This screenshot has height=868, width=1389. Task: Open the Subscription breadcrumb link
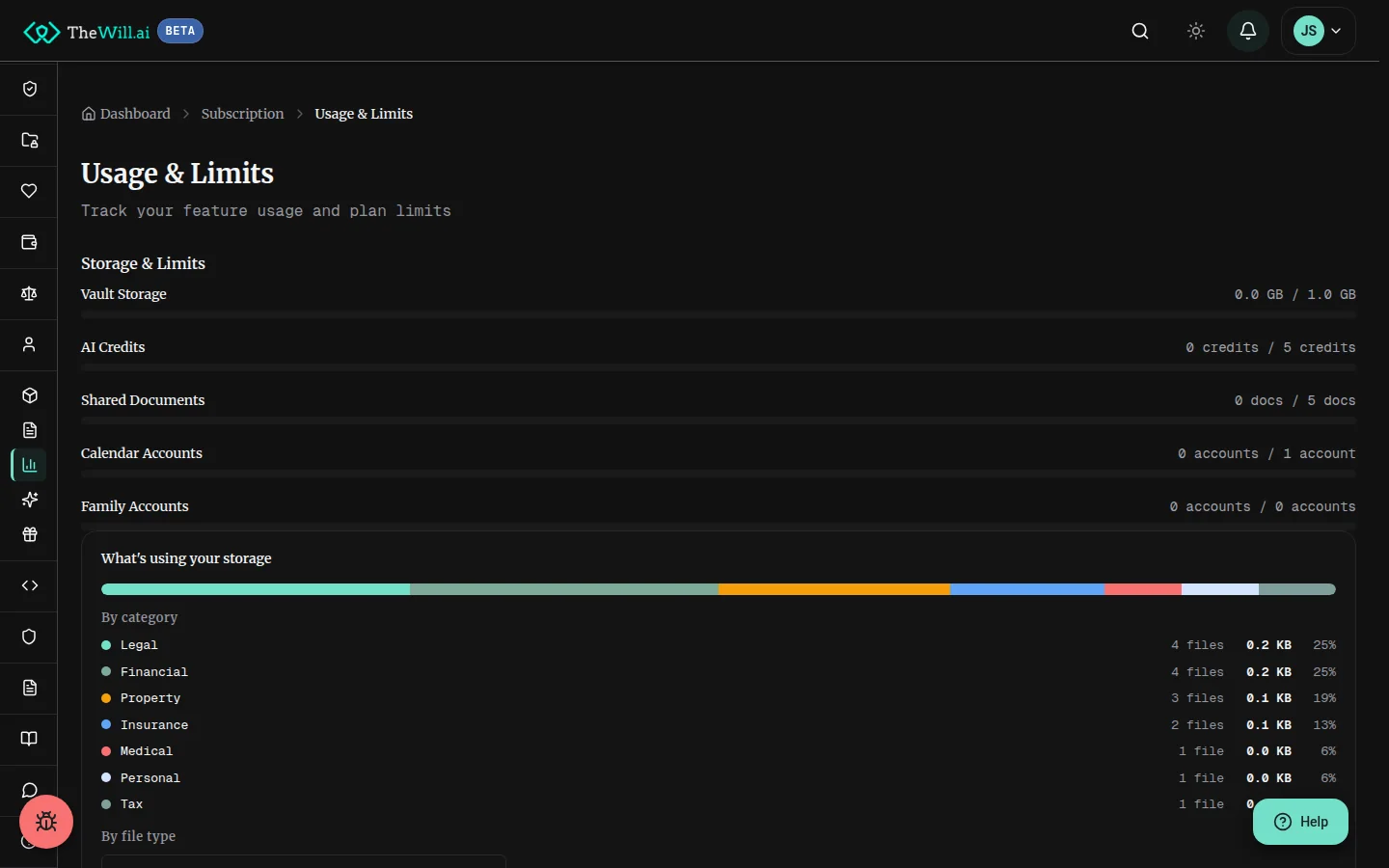[243, 114]
